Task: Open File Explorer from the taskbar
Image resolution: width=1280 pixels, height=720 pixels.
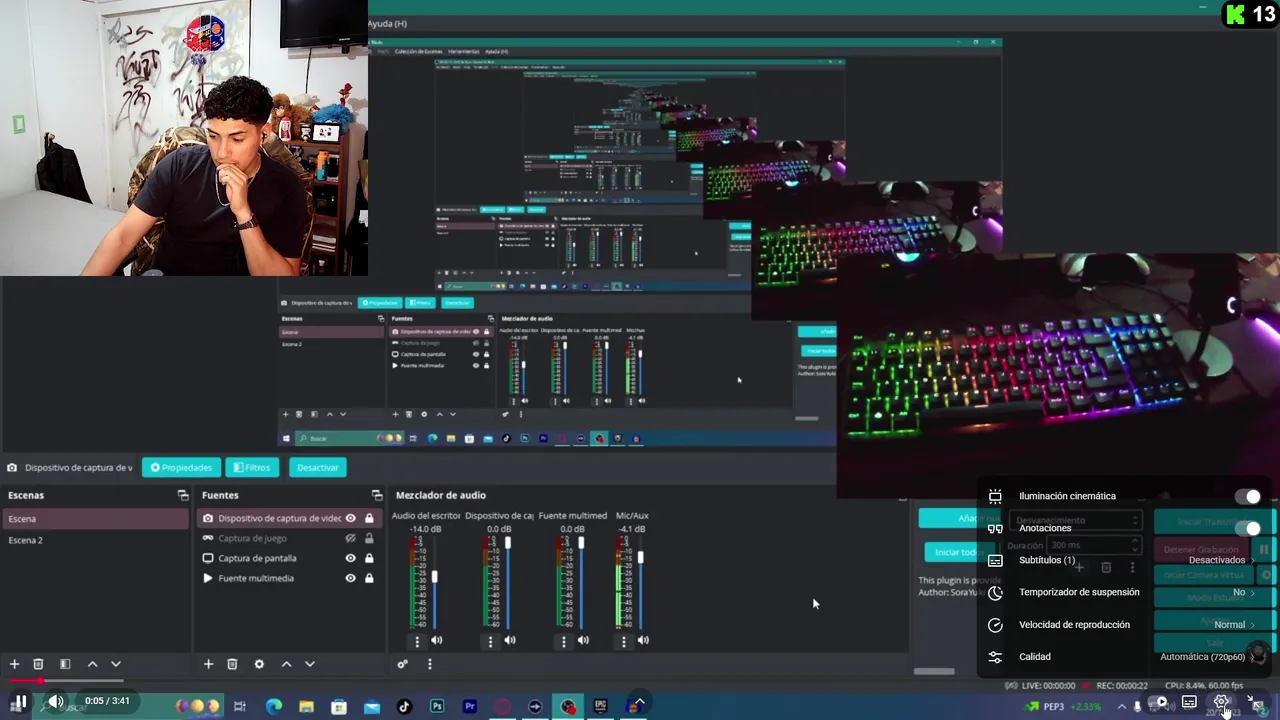Action: (306, 706)
